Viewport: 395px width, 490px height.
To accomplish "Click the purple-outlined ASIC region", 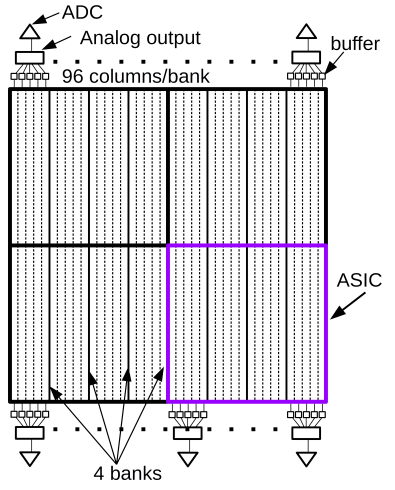I will tap(247, 323).
